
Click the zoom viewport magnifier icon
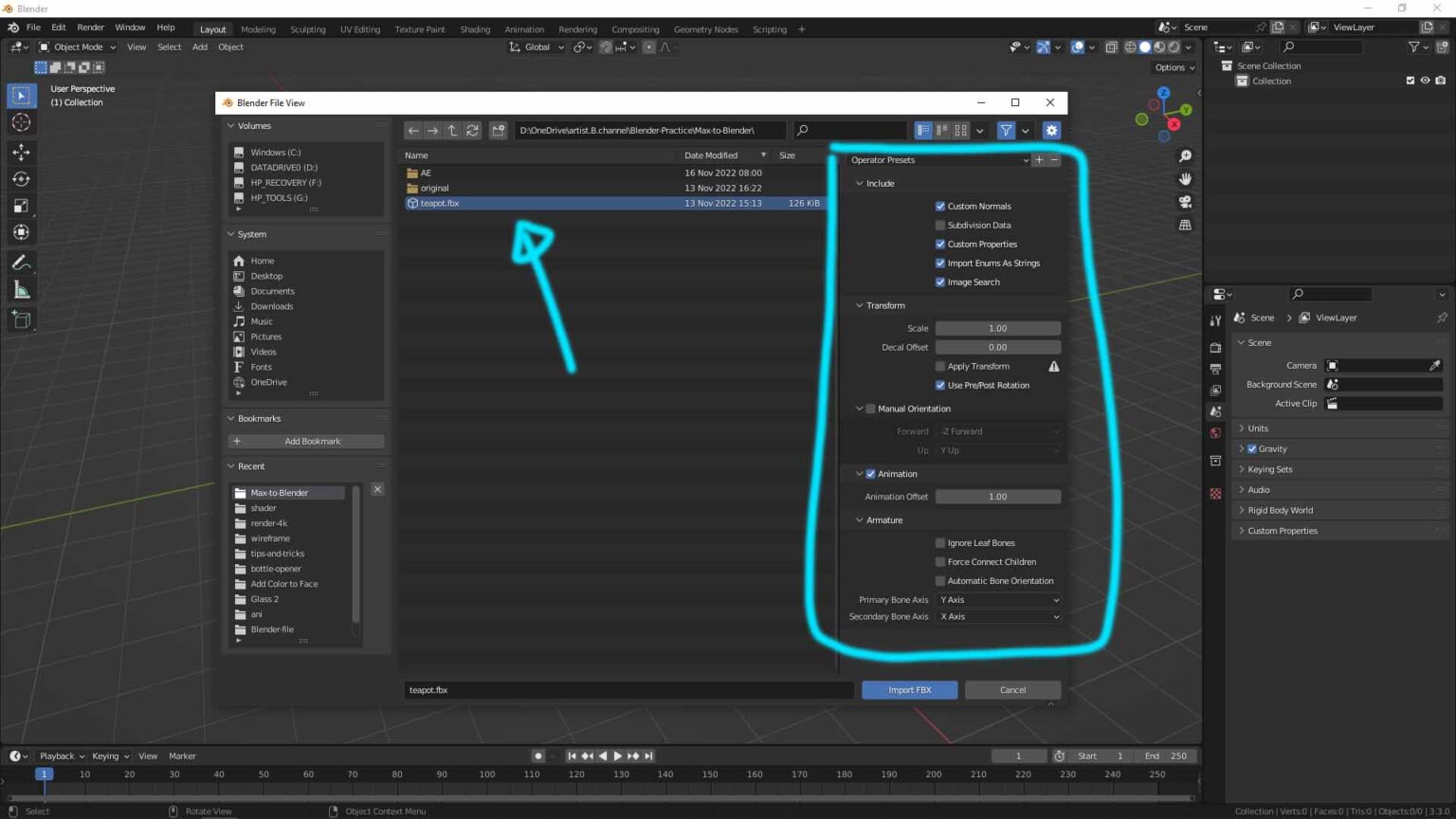1185,156
